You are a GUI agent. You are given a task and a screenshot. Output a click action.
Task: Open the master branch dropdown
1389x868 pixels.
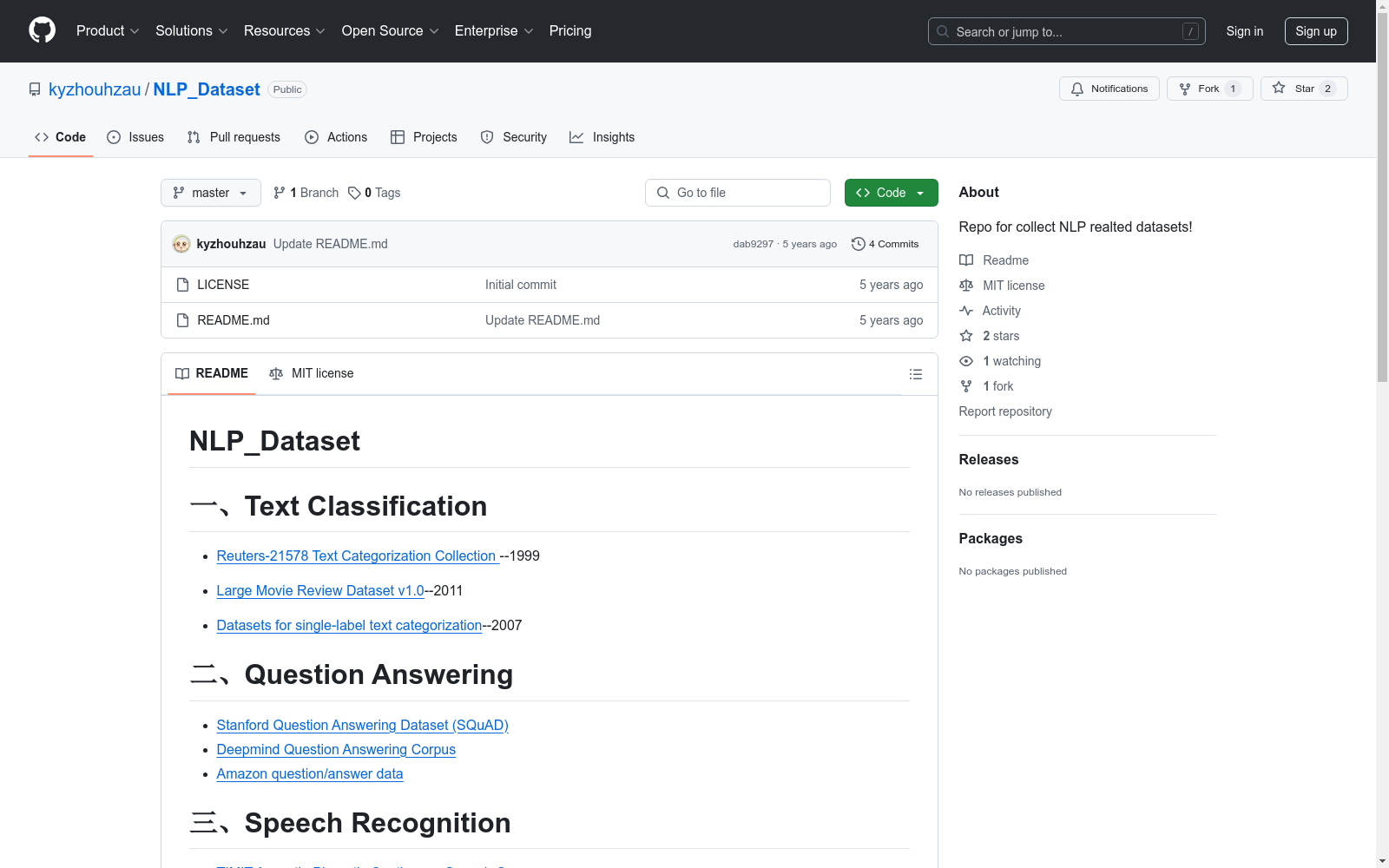point(211,193)
